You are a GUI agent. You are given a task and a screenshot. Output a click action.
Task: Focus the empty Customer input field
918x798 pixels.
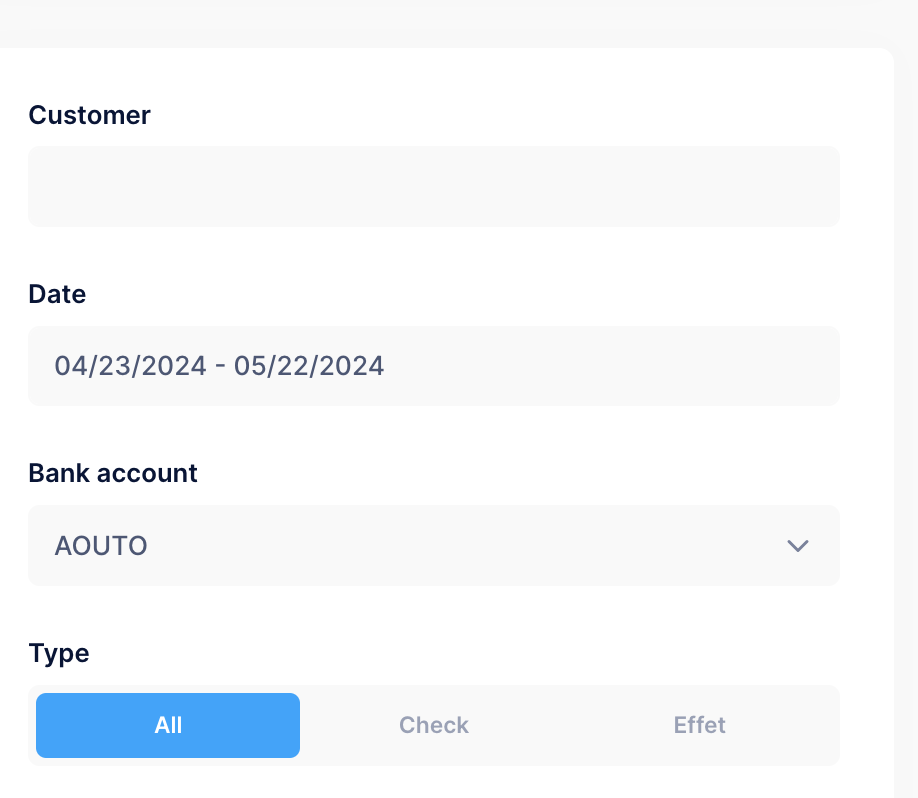pos(434,187)
